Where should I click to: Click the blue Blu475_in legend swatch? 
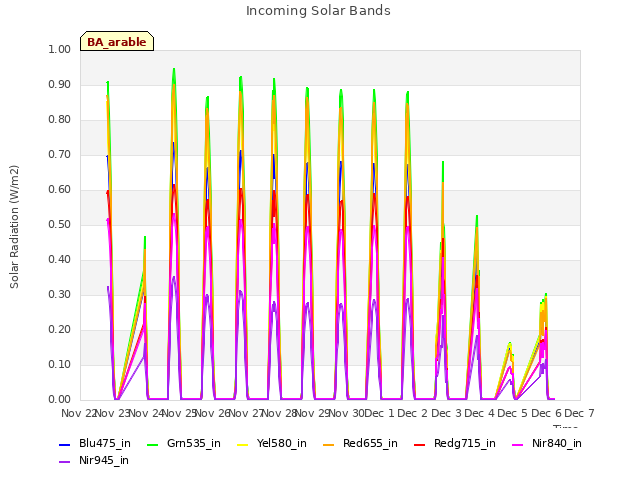64,444
